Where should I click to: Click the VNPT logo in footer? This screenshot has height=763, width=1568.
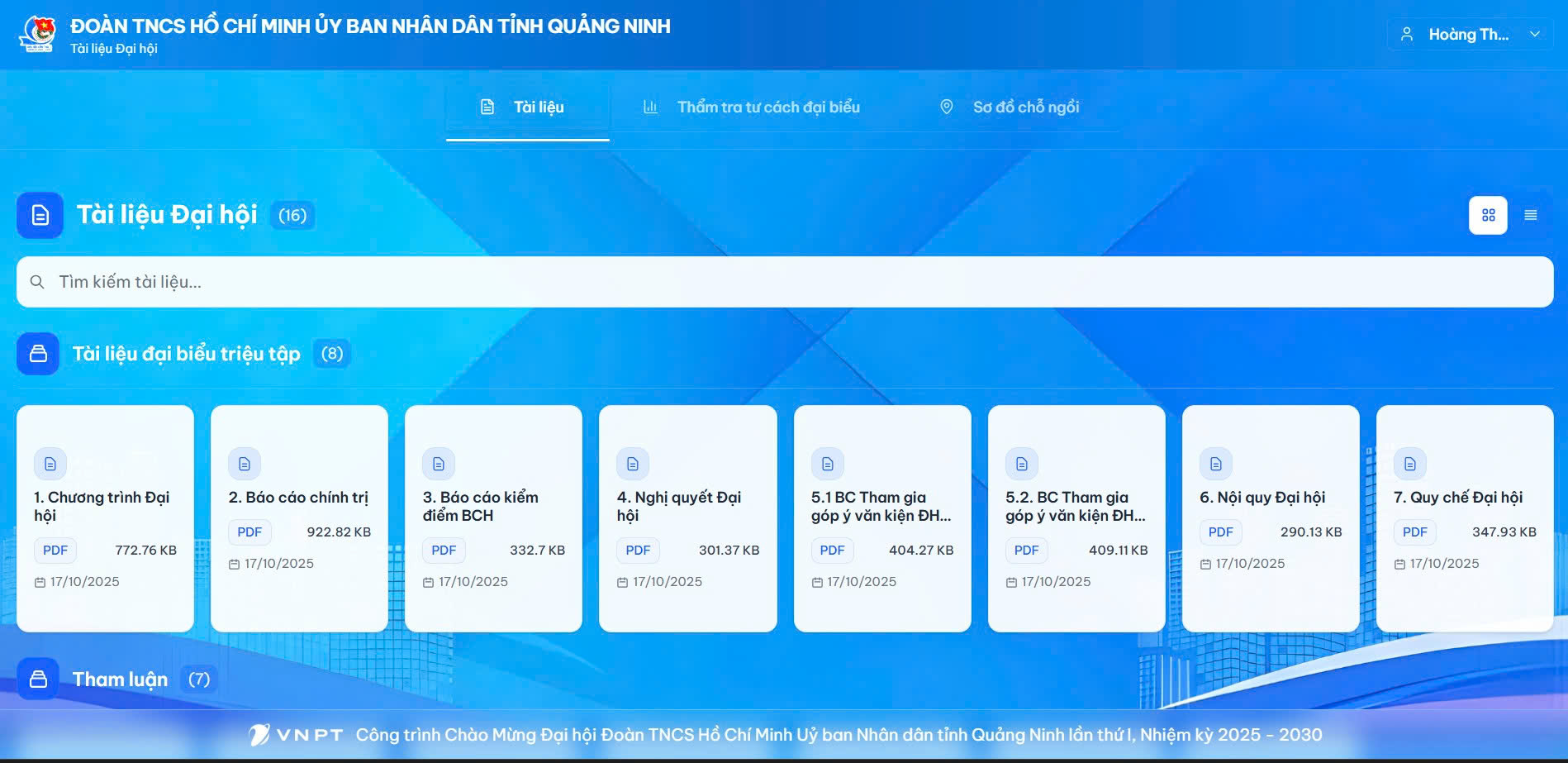[296, 735]
